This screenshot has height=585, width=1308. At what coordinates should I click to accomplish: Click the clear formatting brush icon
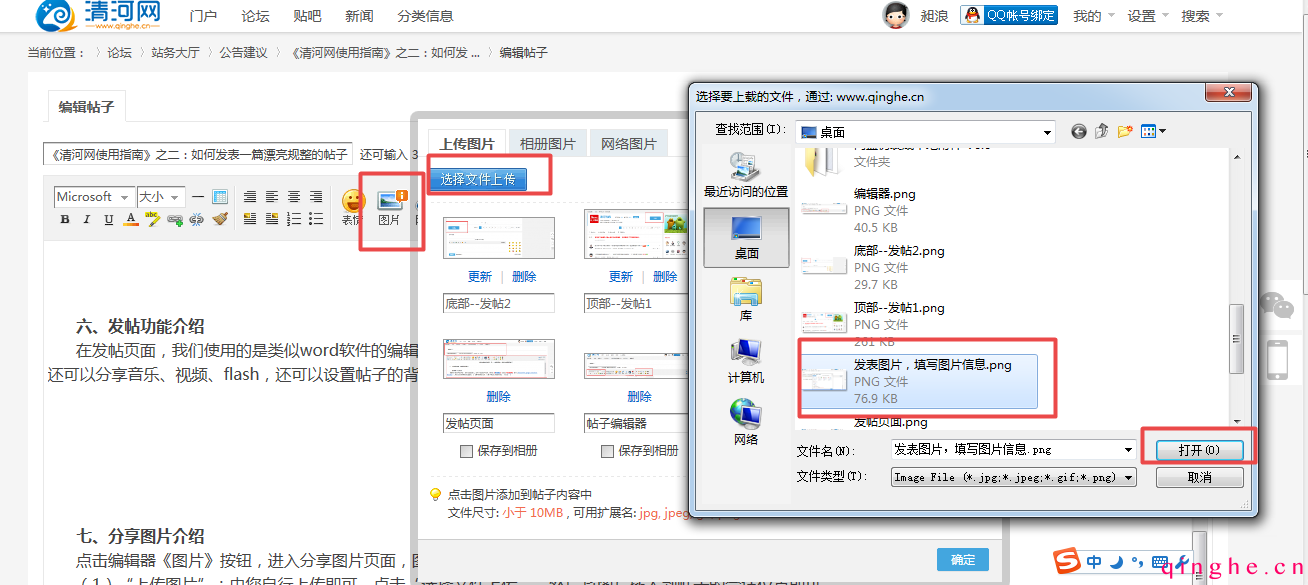click(220, 219)
